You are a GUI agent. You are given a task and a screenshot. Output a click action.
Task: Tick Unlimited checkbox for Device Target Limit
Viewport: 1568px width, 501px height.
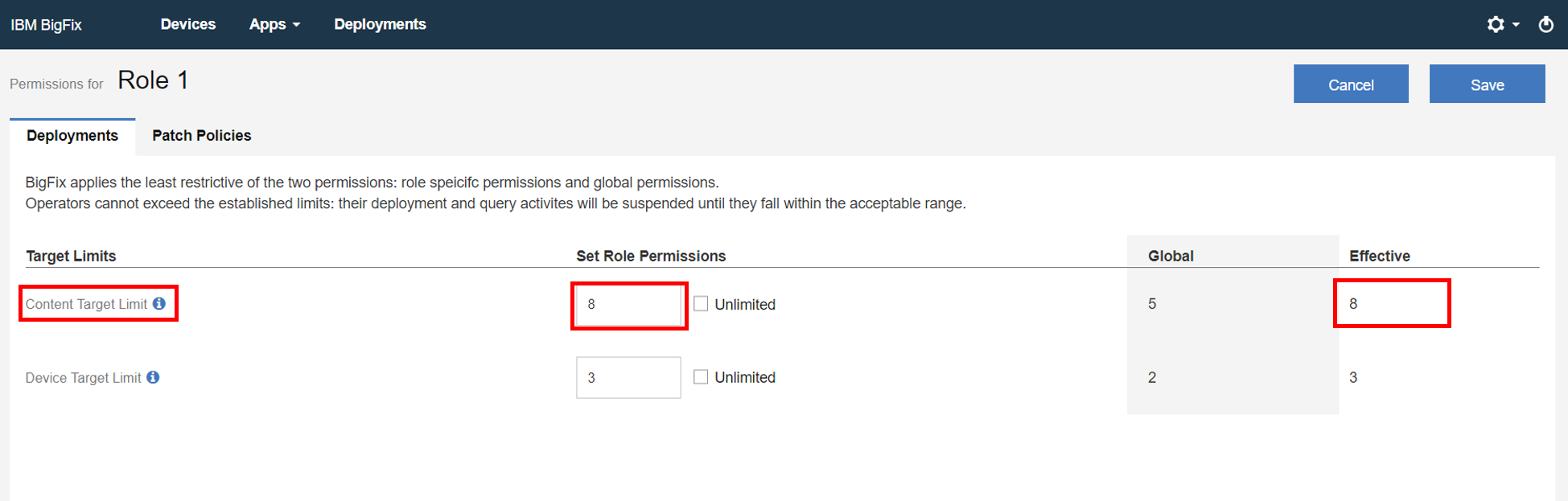(701, 377)
